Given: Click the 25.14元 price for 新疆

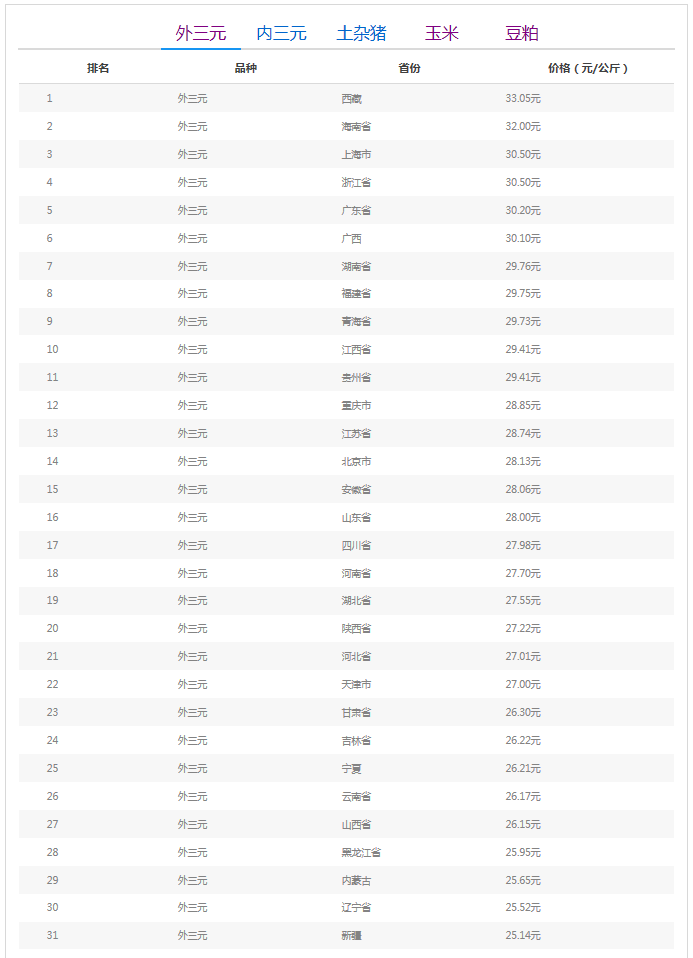Looking at the screenshot, I should 523,936.
